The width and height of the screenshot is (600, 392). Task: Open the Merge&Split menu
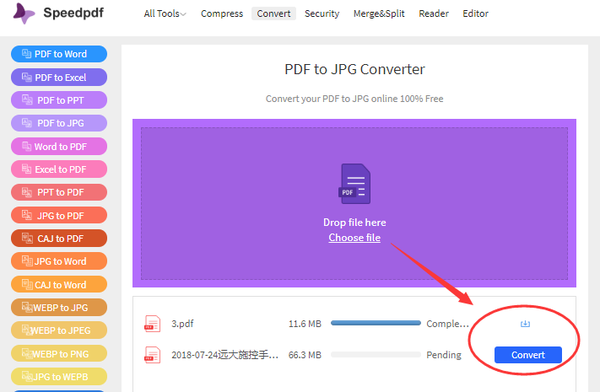point(379,14)
